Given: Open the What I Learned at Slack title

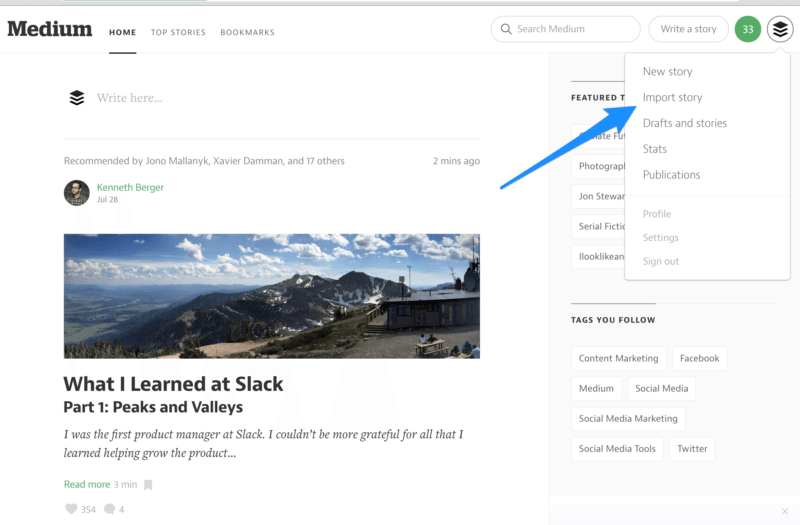Looking at the screenshot, I should pyautogui.click(x=173, y=384).
